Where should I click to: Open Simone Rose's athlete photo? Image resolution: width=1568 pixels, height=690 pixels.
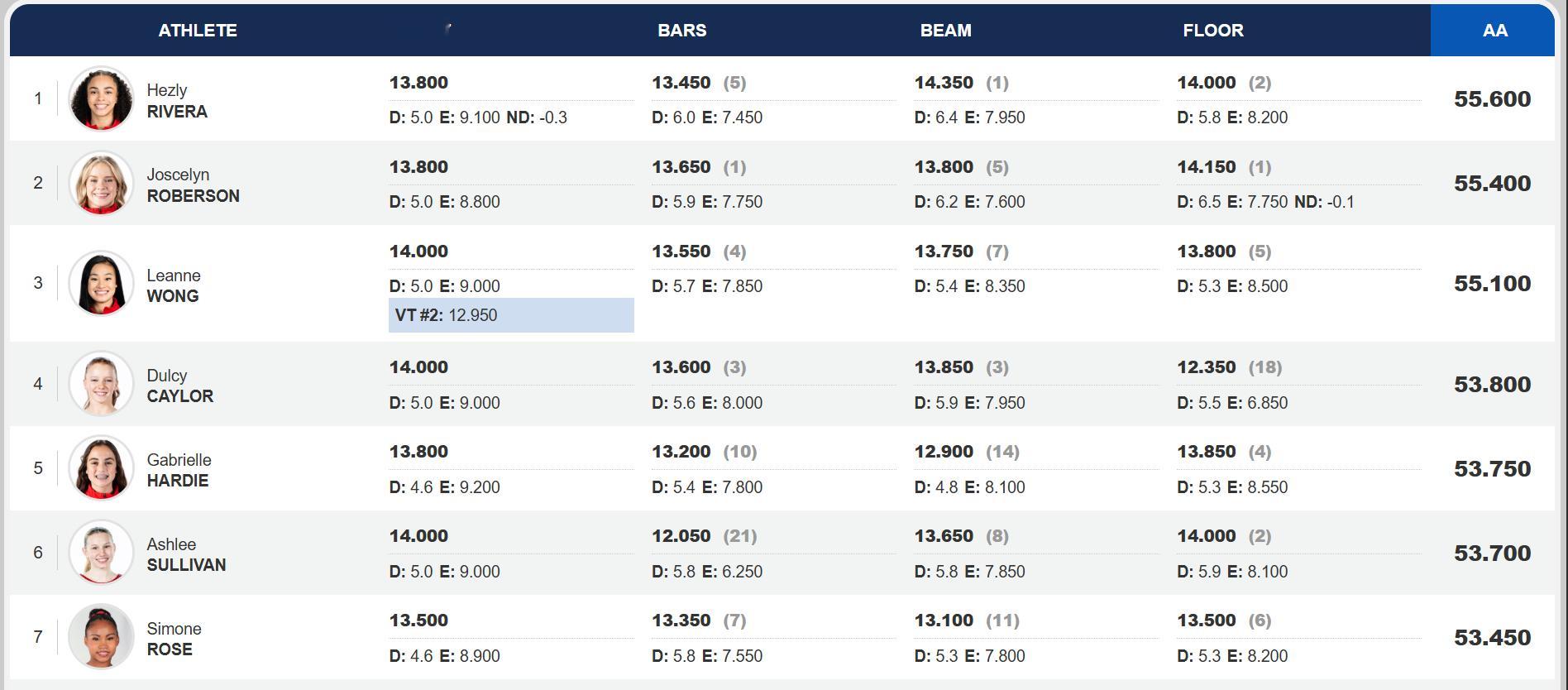[101, 636]
